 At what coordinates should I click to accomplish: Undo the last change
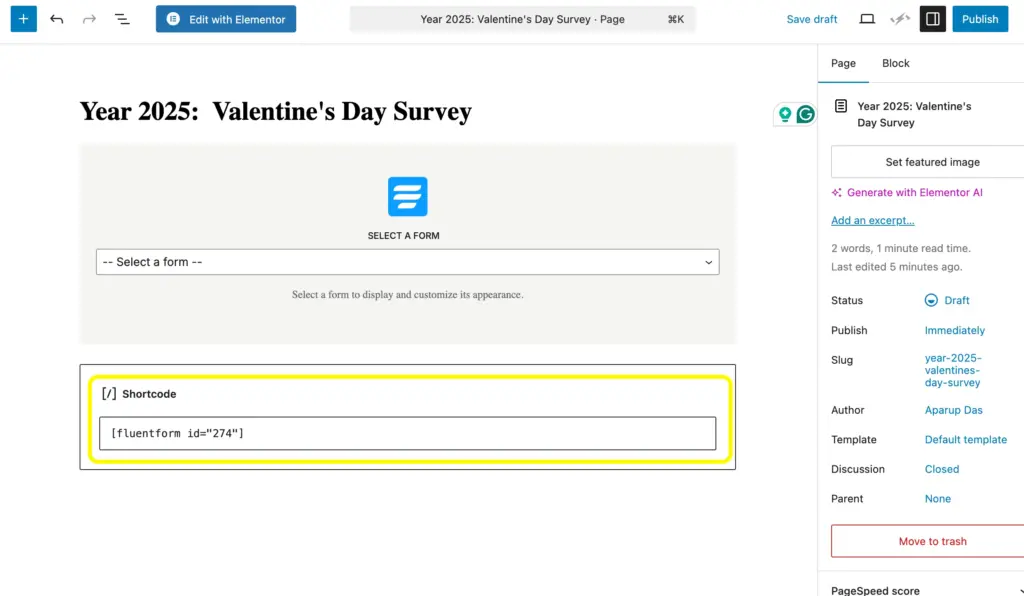pyautogui.click(x=56, y=18)
